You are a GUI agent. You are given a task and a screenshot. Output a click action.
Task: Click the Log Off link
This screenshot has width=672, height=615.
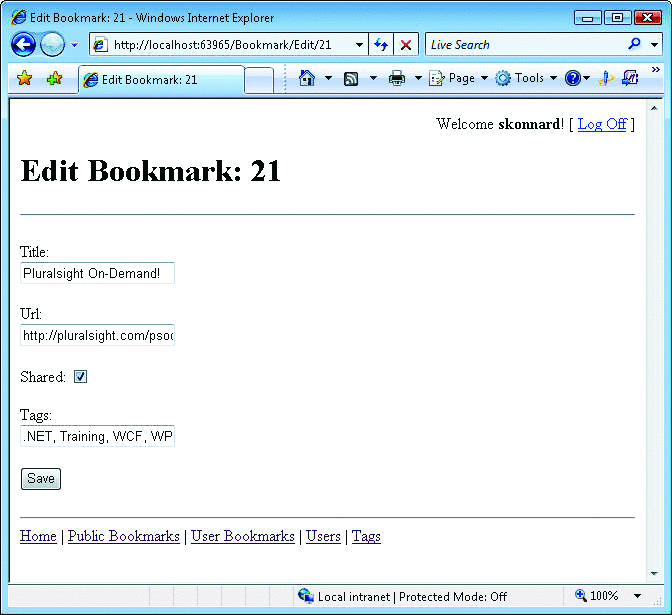(x=602, y=124)
